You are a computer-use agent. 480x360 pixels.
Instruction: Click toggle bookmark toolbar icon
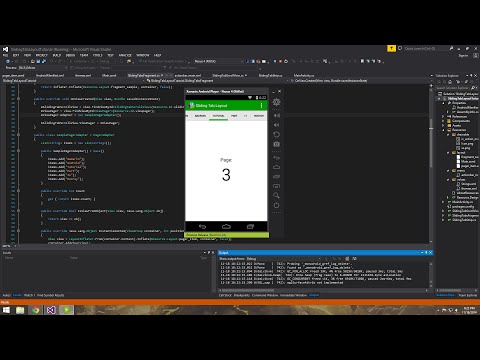tap(362, 61)
